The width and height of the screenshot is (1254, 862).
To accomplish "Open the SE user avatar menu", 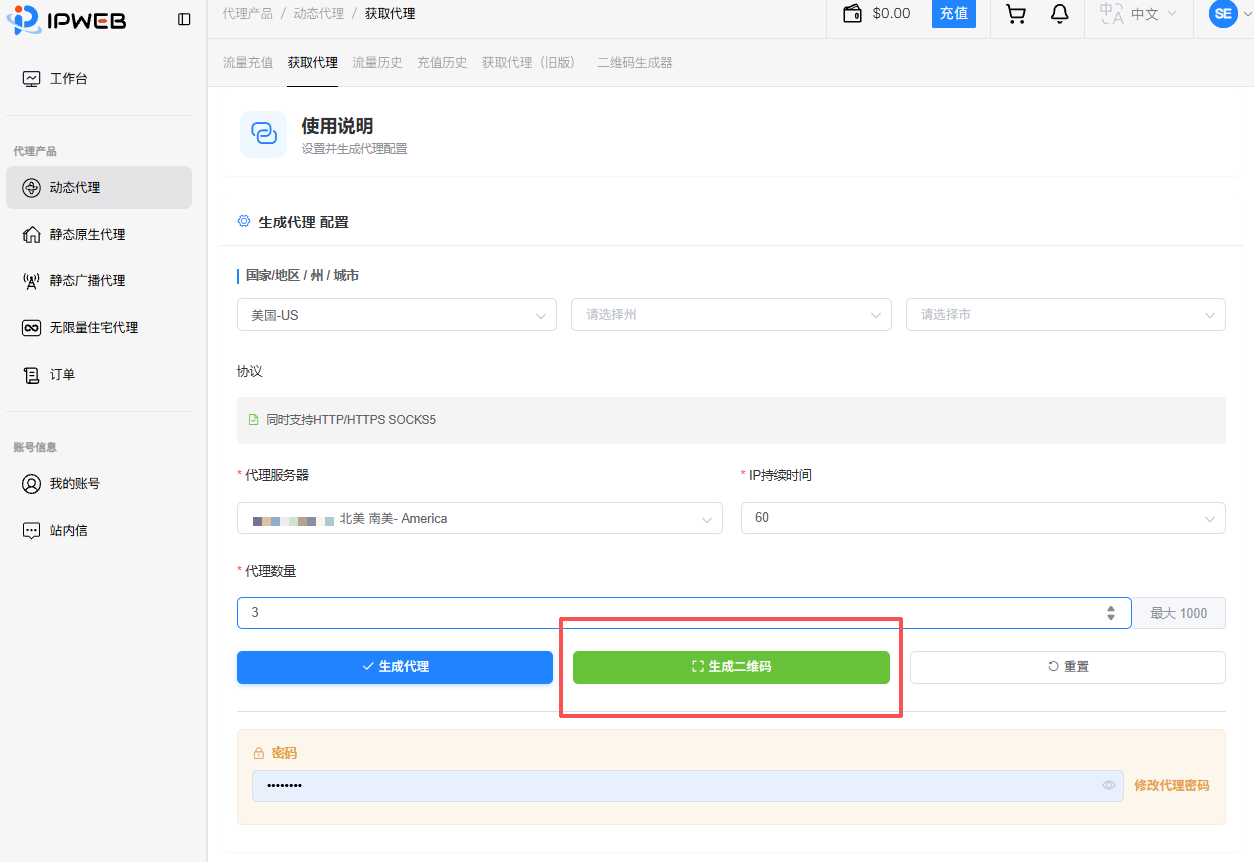I will pos(1223,14).
